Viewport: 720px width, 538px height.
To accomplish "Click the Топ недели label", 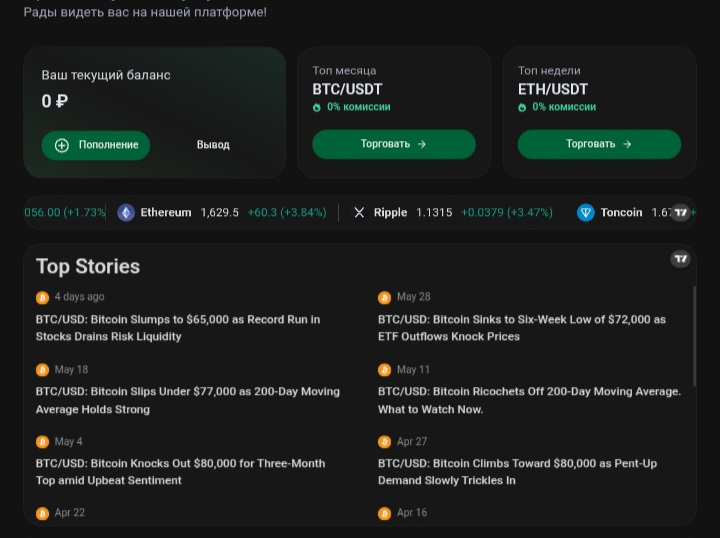I will [549, 71].
